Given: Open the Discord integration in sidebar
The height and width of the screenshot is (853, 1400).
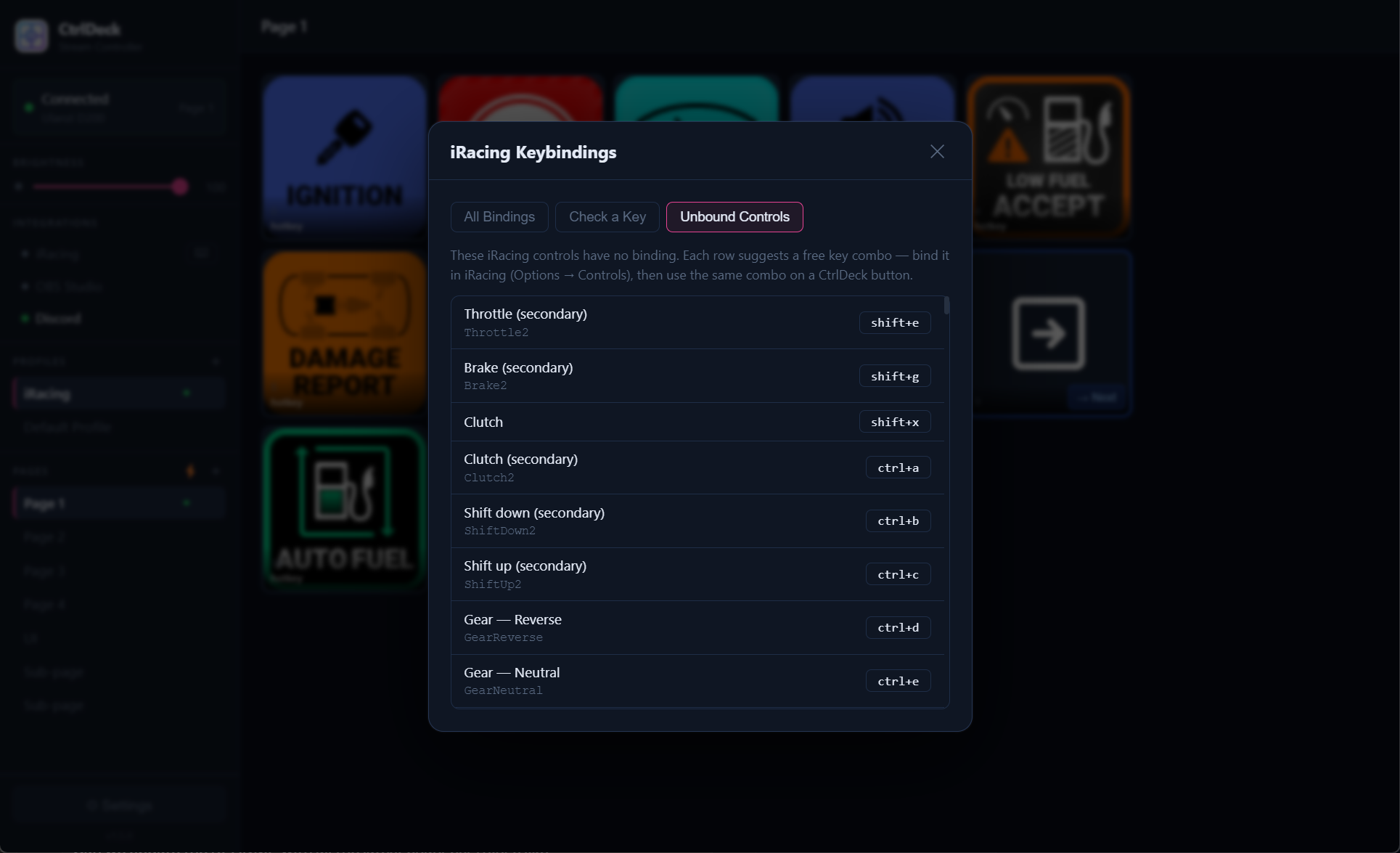Looking at the screenshot, I should coord(58,318).
